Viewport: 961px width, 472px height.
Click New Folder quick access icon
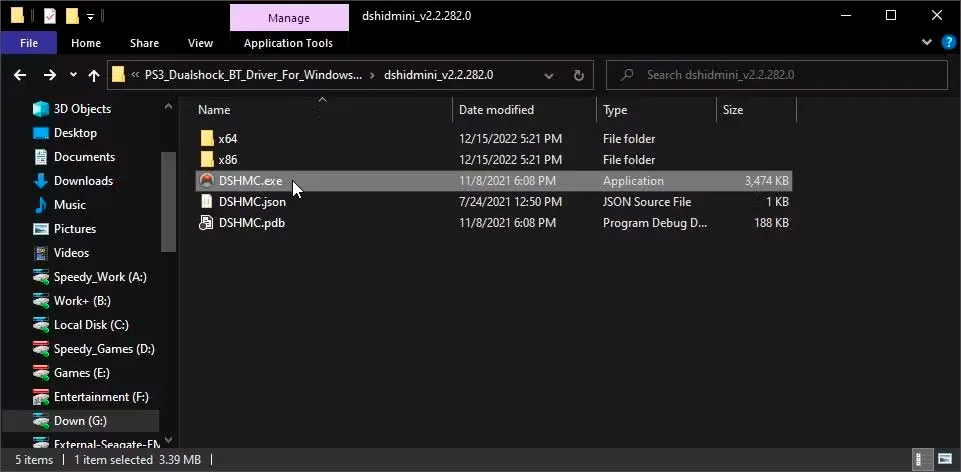[72, 16]
